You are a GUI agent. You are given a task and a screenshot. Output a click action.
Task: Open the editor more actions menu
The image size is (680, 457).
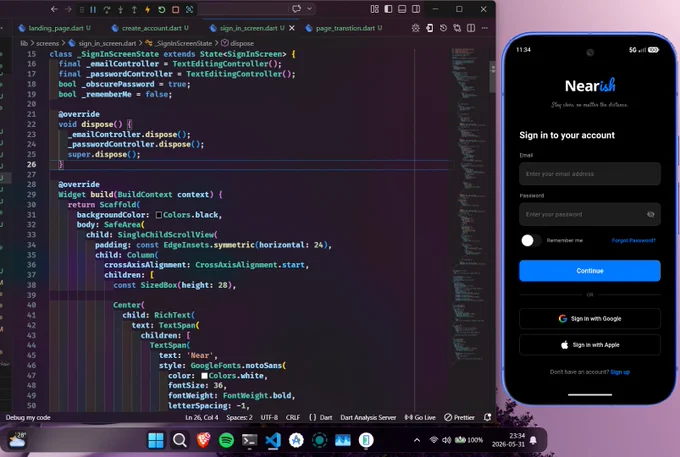coord(485,28)
